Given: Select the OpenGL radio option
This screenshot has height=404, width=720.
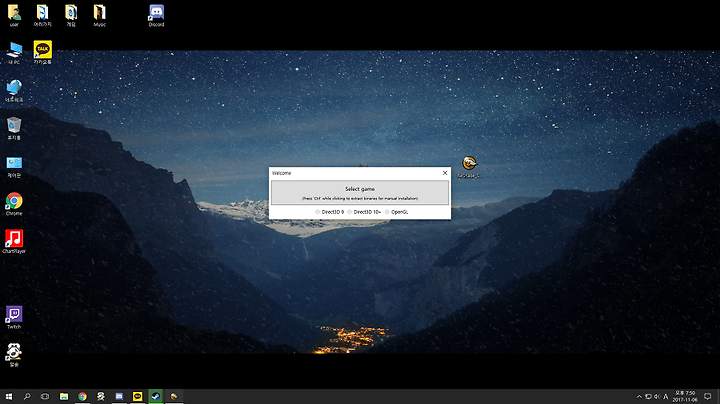Looking at the screenshot, I should click(397, 212).
